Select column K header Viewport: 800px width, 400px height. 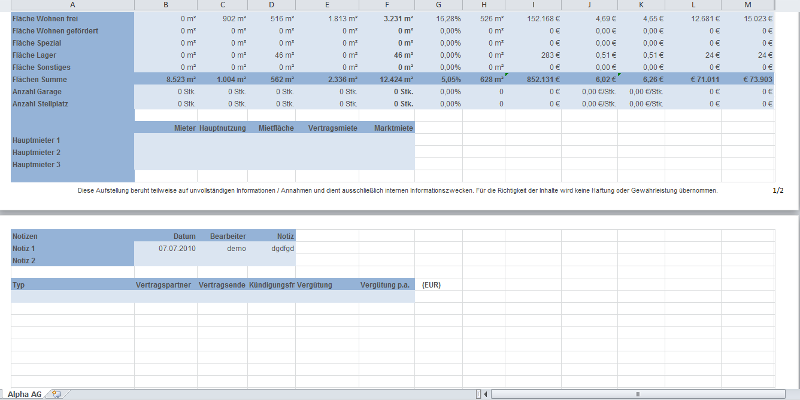[641, 5]
